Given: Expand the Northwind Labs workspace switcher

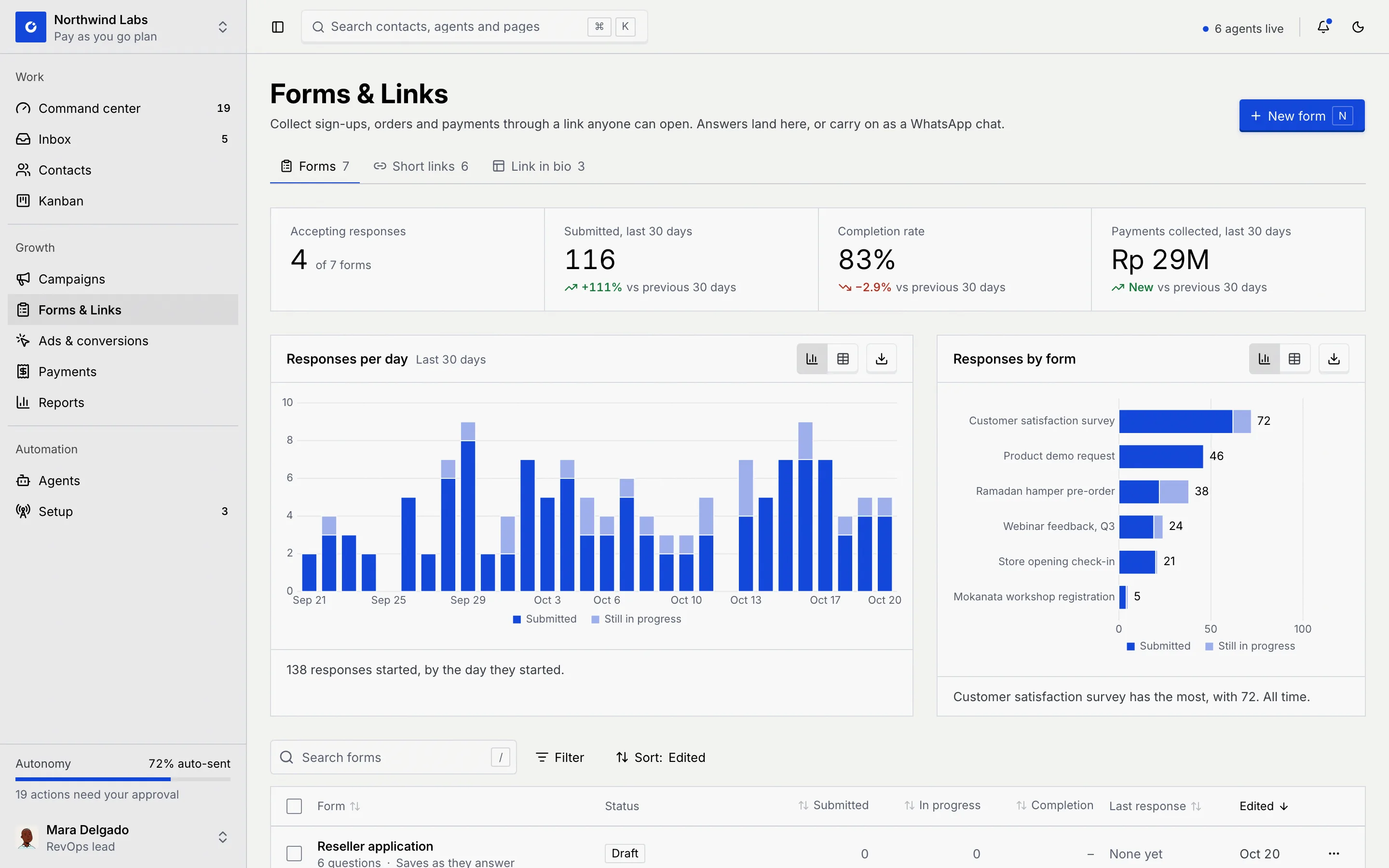Looking at the screenshot, I should click(x=123, y=27).
